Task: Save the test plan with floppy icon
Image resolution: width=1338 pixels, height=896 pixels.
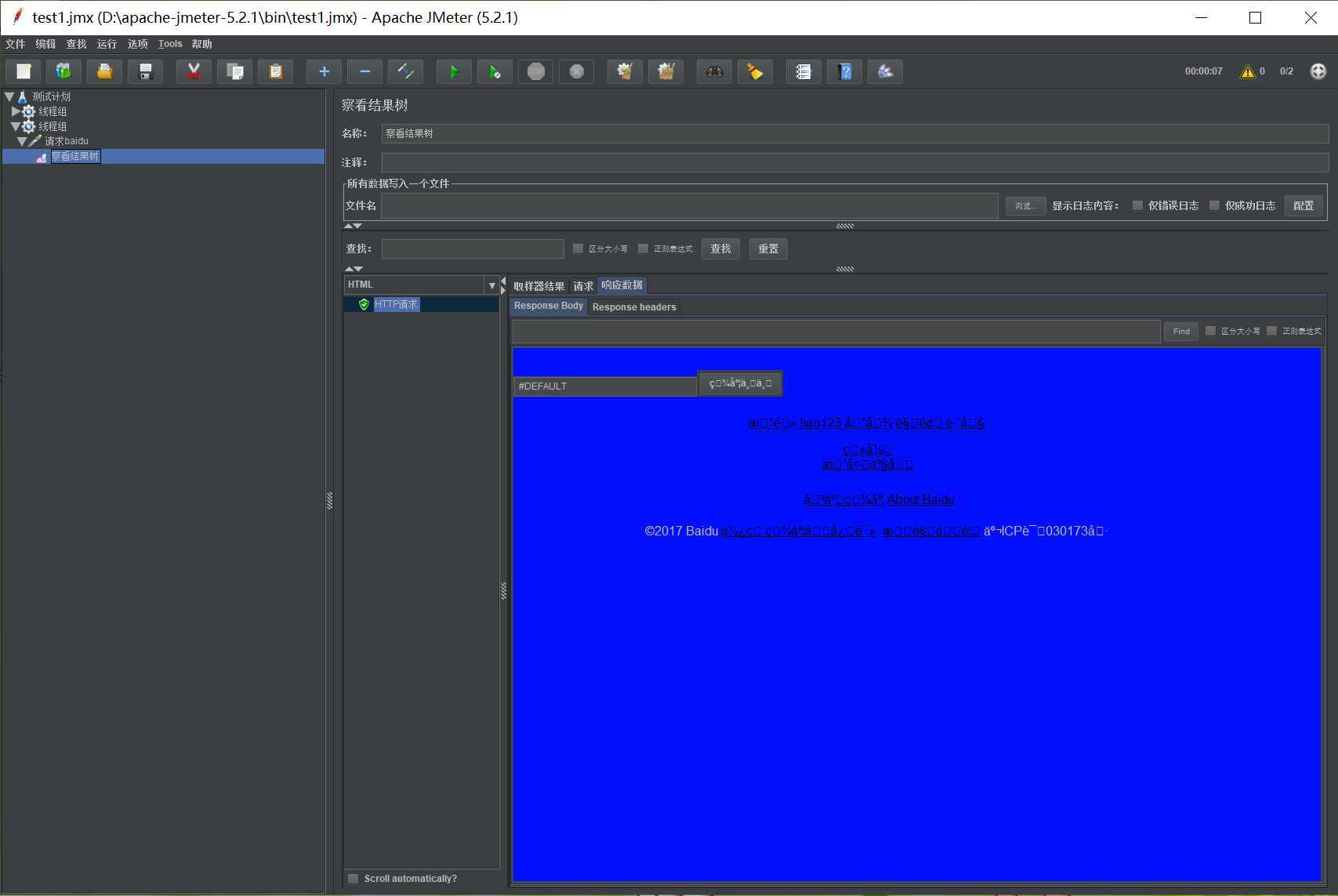Action: pyautogui.click(x=146, y=71)
